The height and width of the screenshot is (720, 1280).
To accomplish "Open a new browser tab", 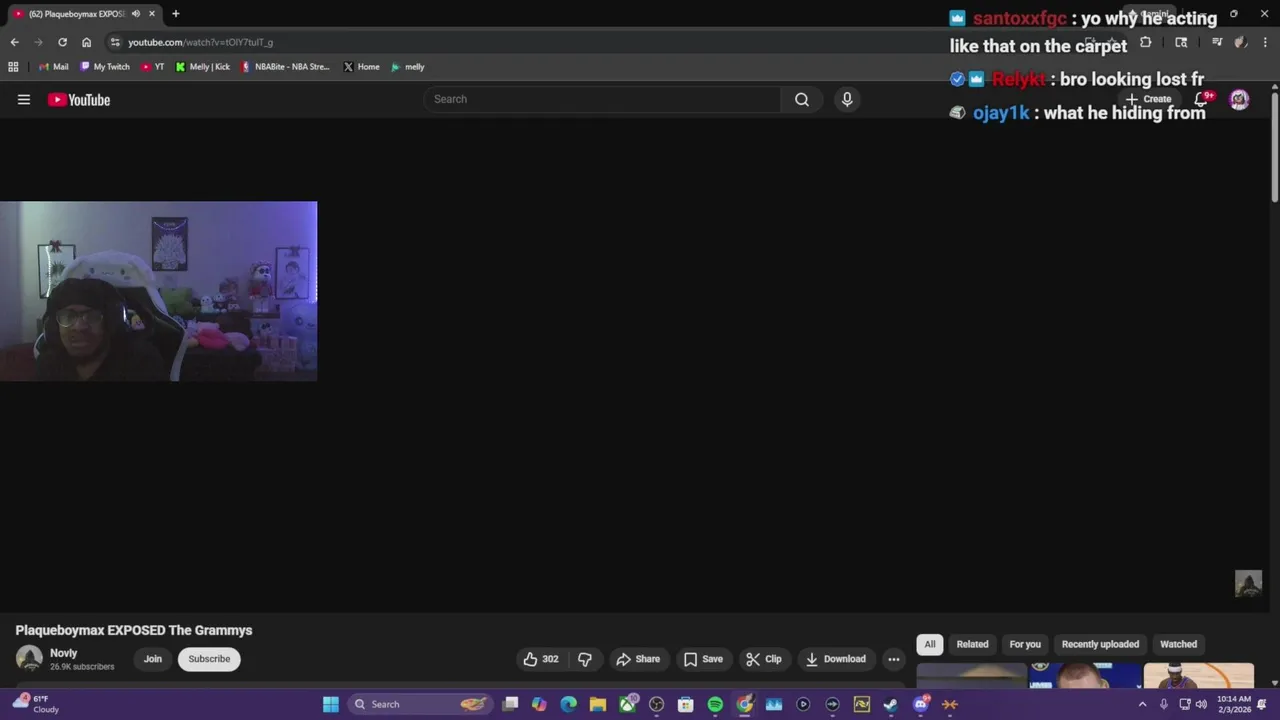I will 175,14.
